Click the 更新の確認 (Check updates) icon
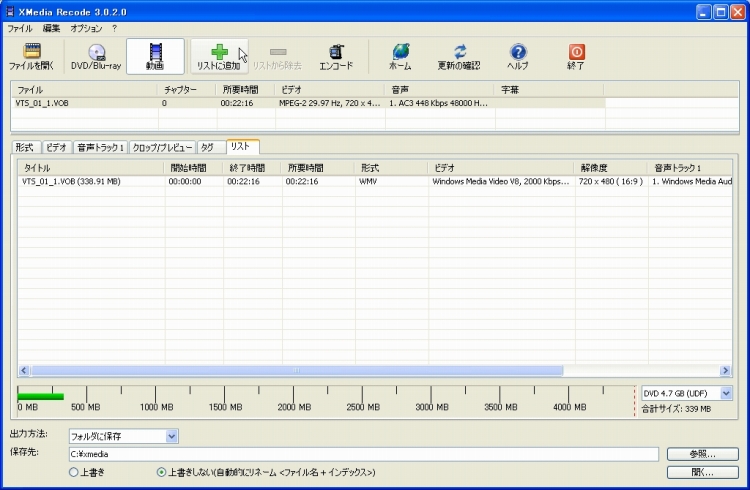The image size is (750, 490). (459, 56)
